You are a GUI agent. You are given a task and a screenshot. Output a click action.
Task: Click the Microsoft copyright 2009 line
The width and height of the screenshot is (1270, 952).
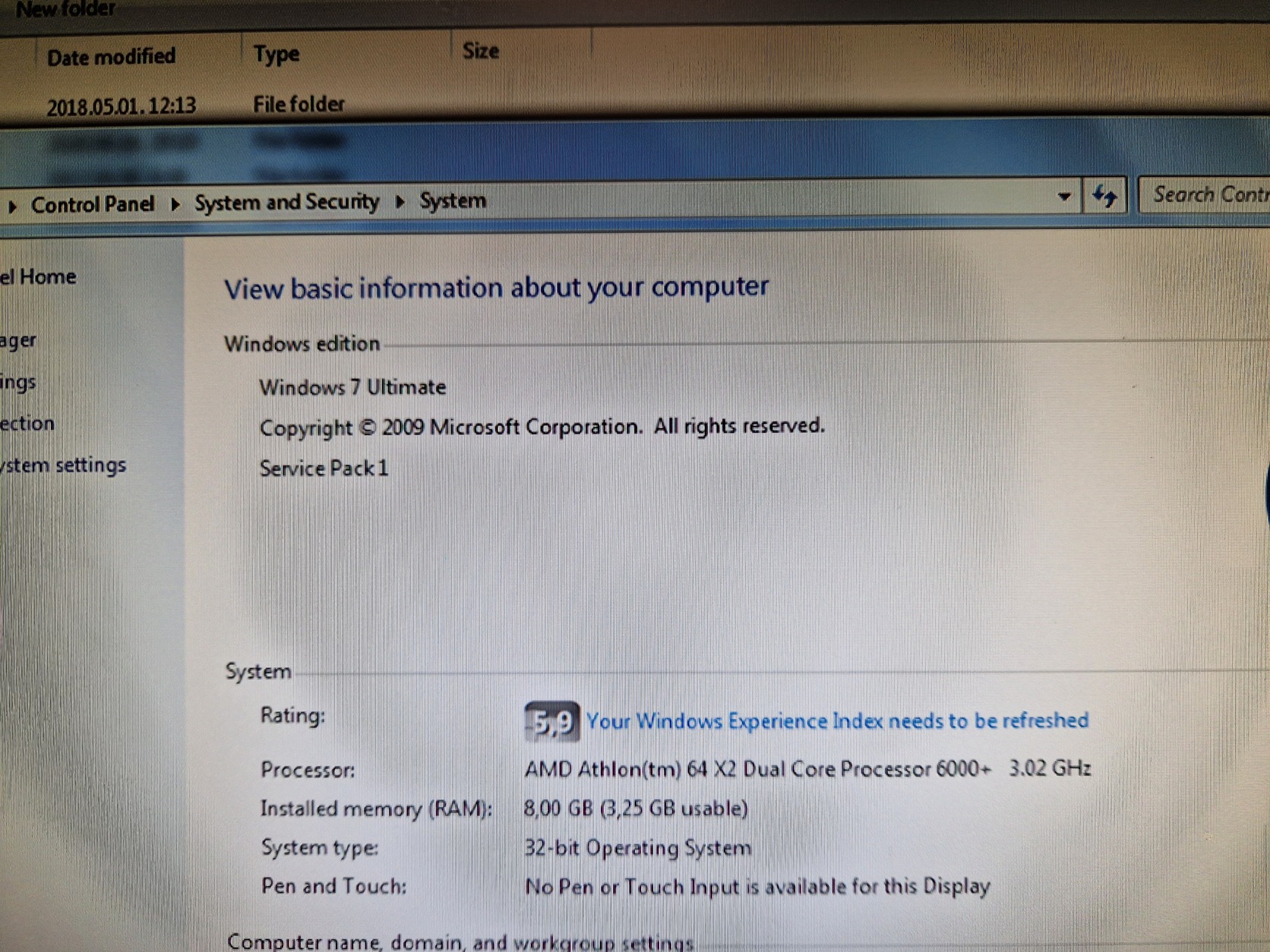click(542, 427)
